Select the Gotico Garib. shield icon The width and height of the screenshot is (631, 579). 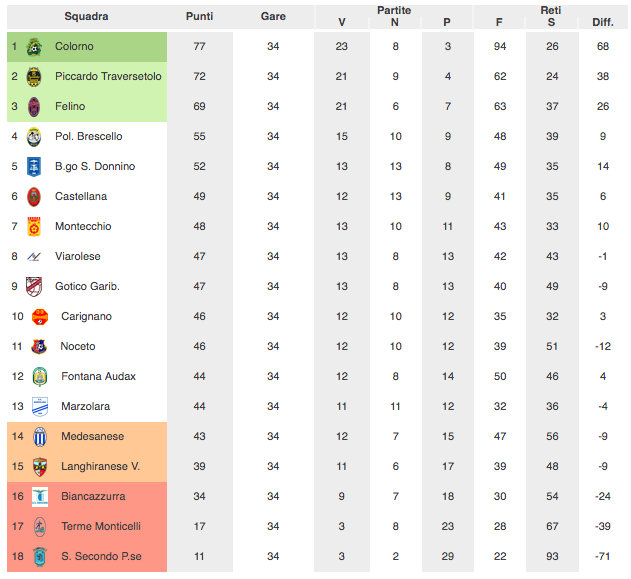pos(34,286)
